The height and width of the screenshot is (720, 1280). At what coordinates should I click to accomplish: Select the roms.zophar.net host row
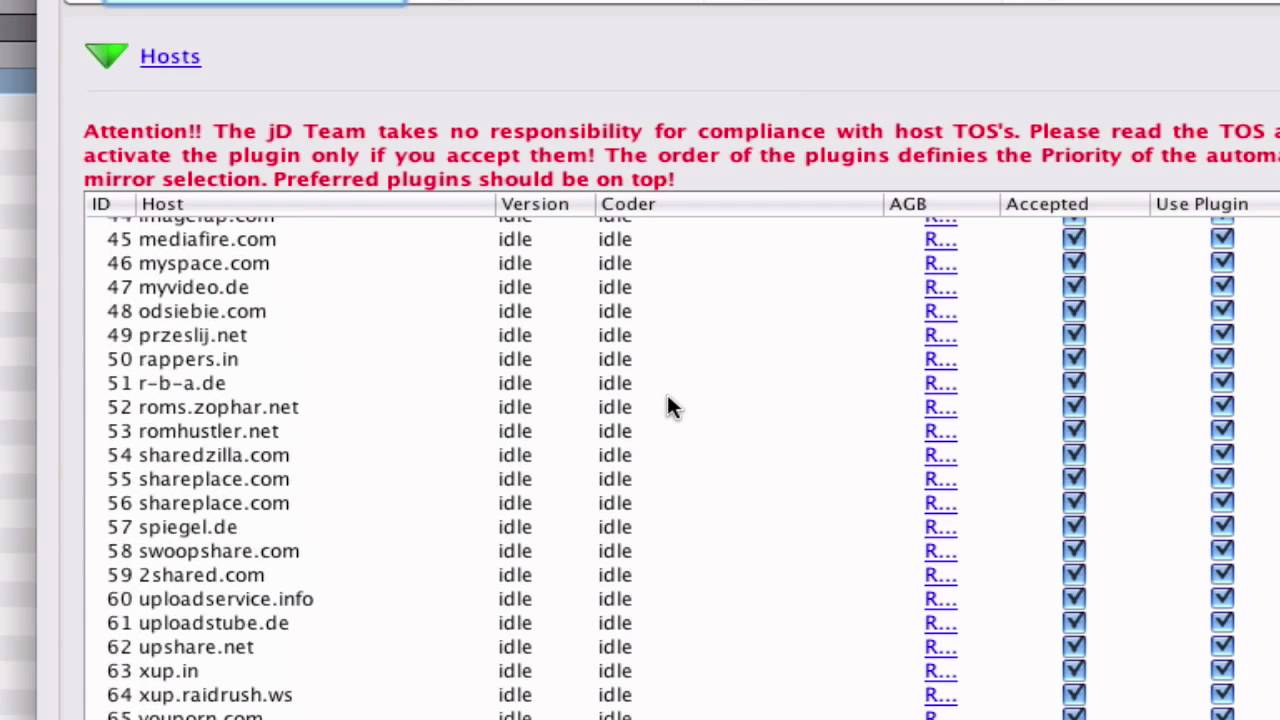[683, 407]
